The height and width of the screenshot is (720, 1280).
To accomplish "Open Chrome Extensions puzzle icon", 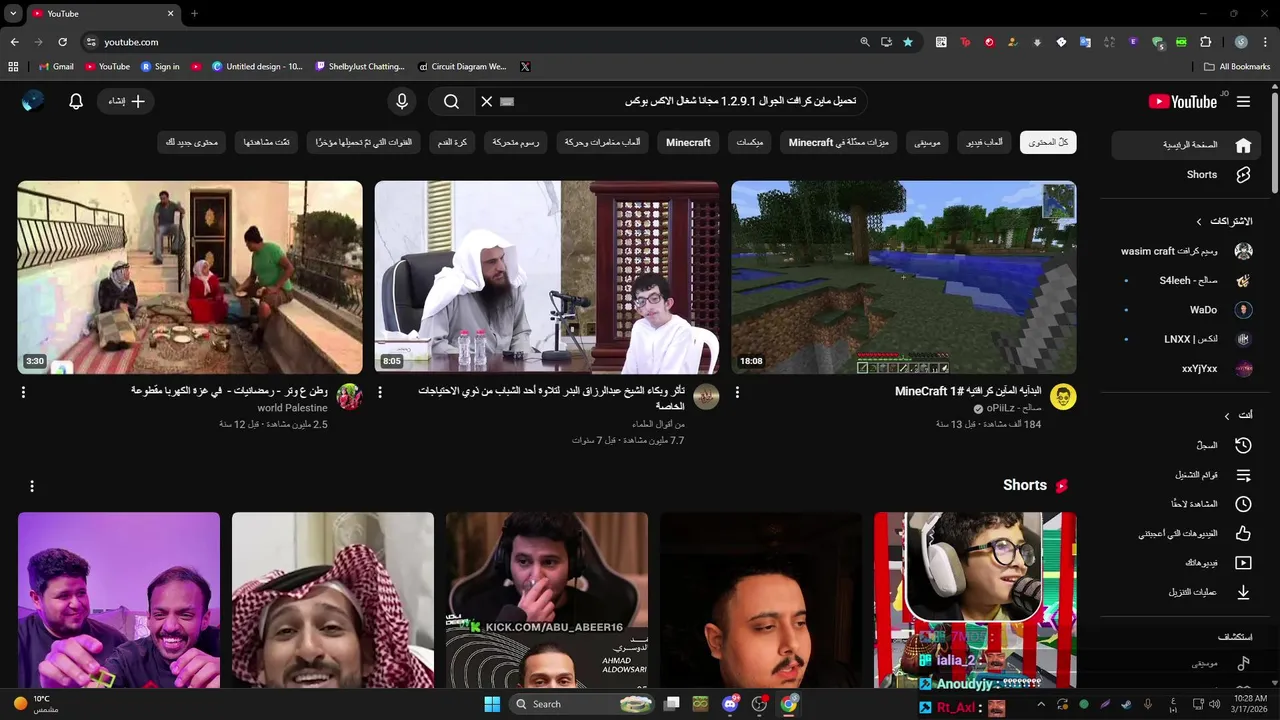I will click(x=1205, y=42).
